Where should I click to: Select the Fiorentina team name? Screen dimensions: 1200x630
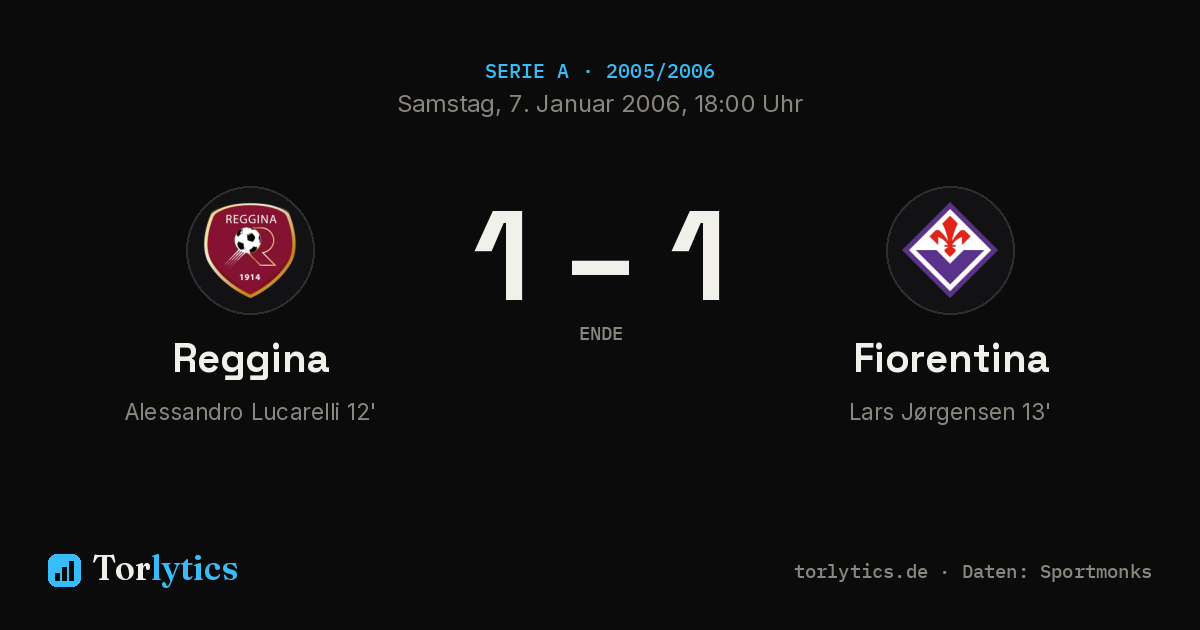point(950,358)
